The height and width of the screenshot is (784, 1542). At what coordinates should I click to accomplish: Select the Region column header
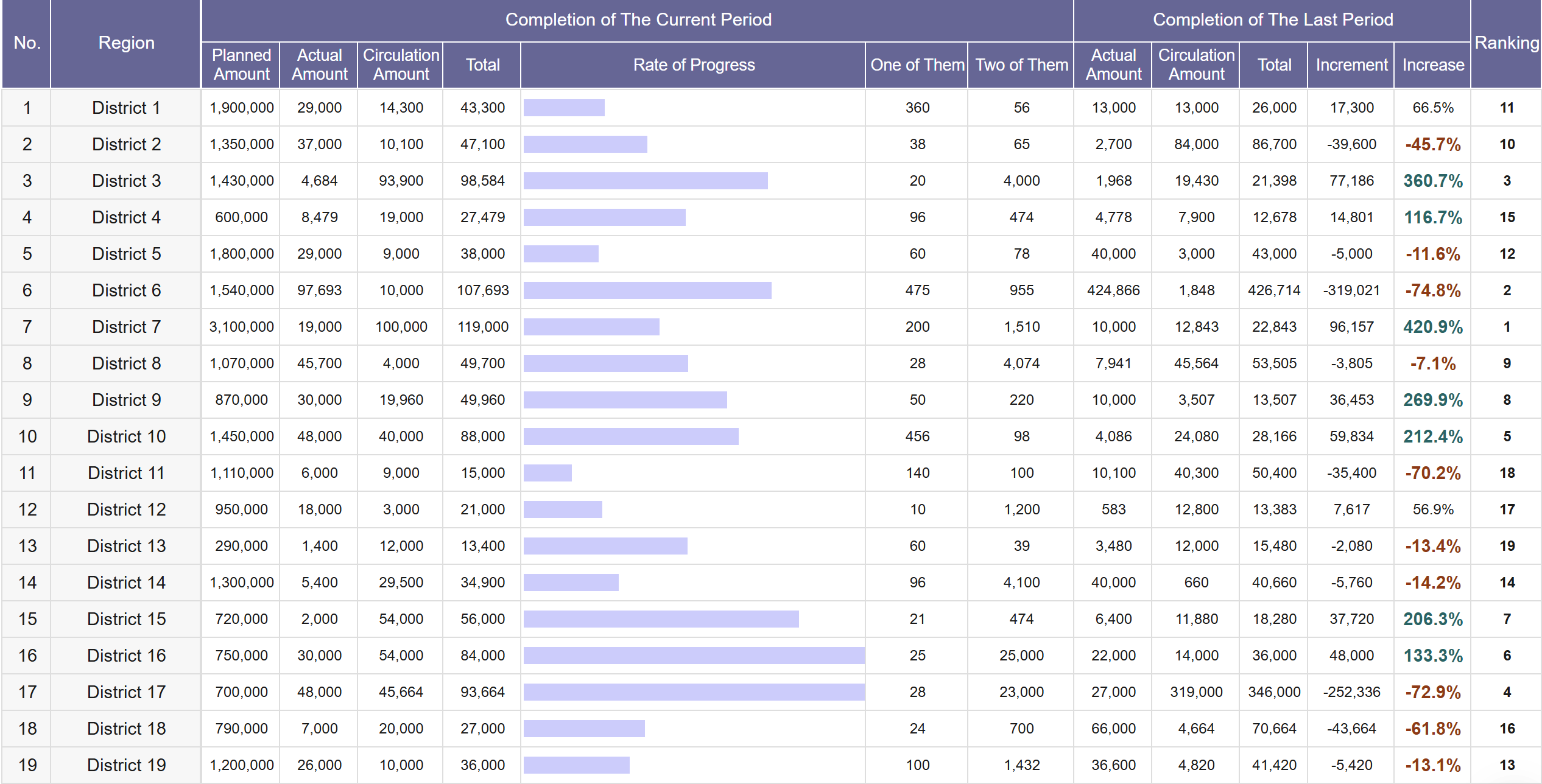[x=126, y=43]
